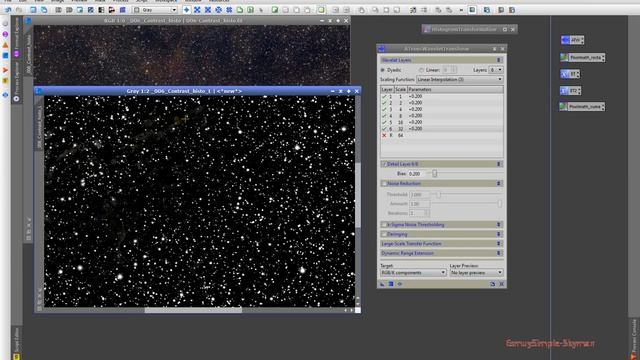Click the redo arrow in the main toolbar
Image resolution: width=640 pixels, height=360 pixels.
click(x=19, y=10)
